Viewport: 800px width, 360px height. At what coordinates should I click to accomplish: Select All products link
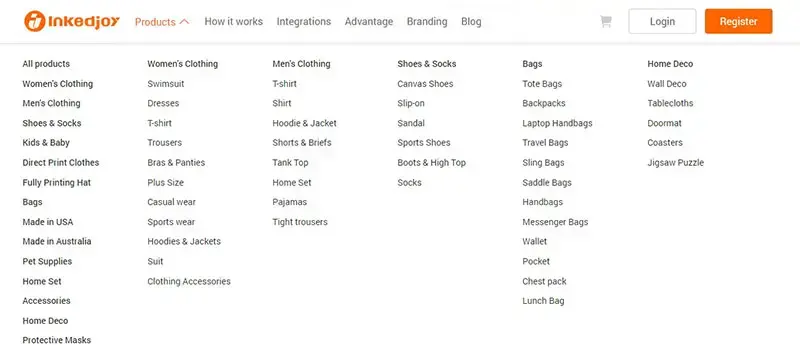46,64
